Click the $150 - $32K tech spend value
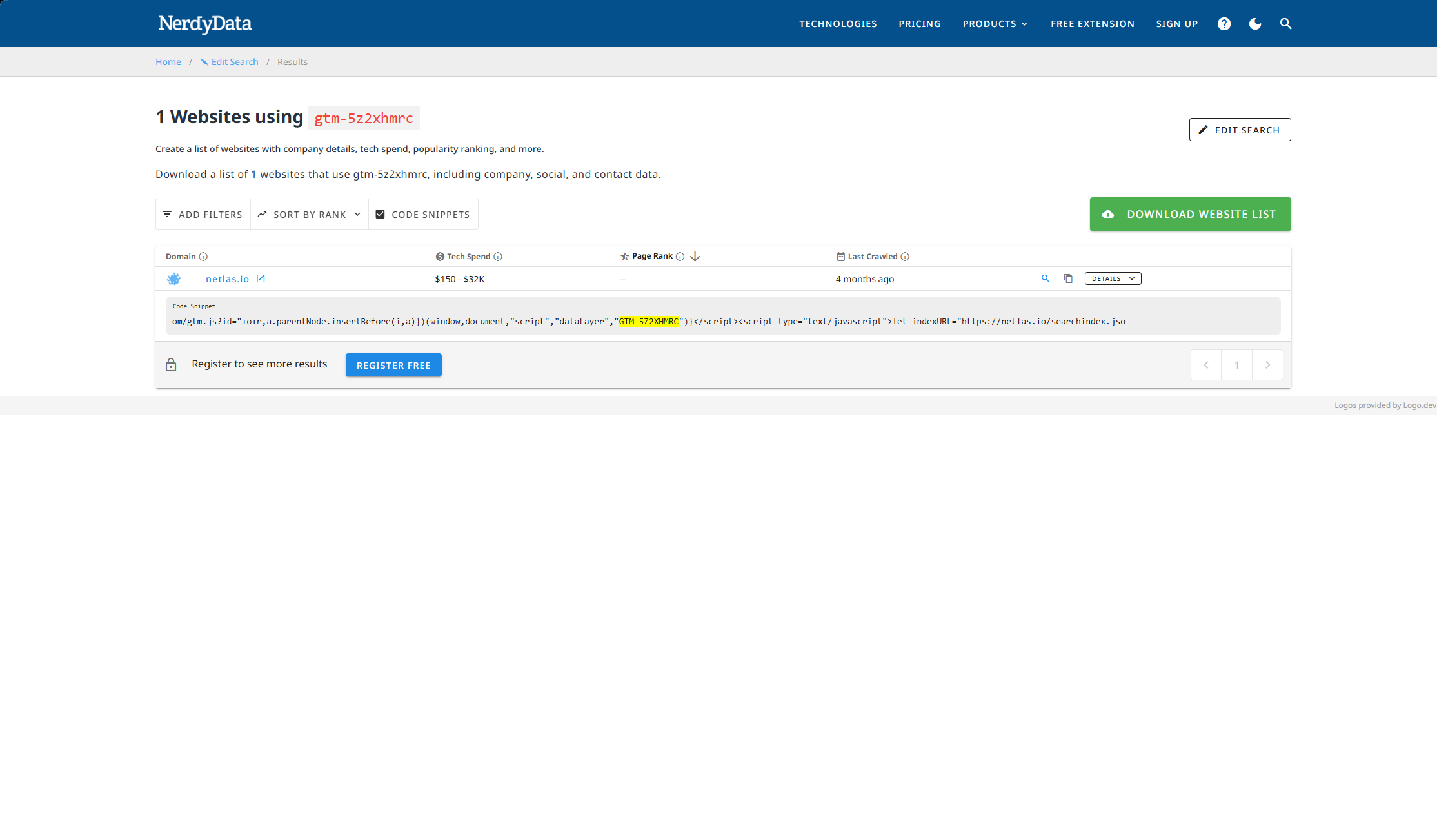Image resolution: width=1437 pixels, height=840 pixels. (459, 279)
